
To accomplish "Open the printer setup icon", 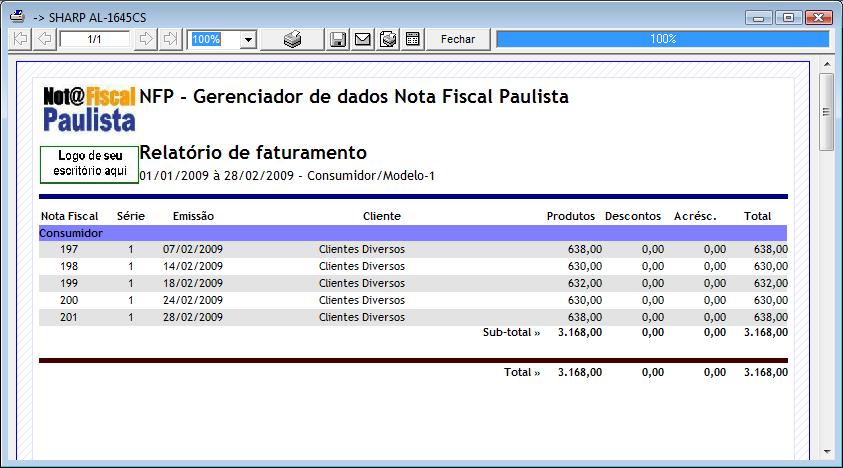I will pos(388,39).
